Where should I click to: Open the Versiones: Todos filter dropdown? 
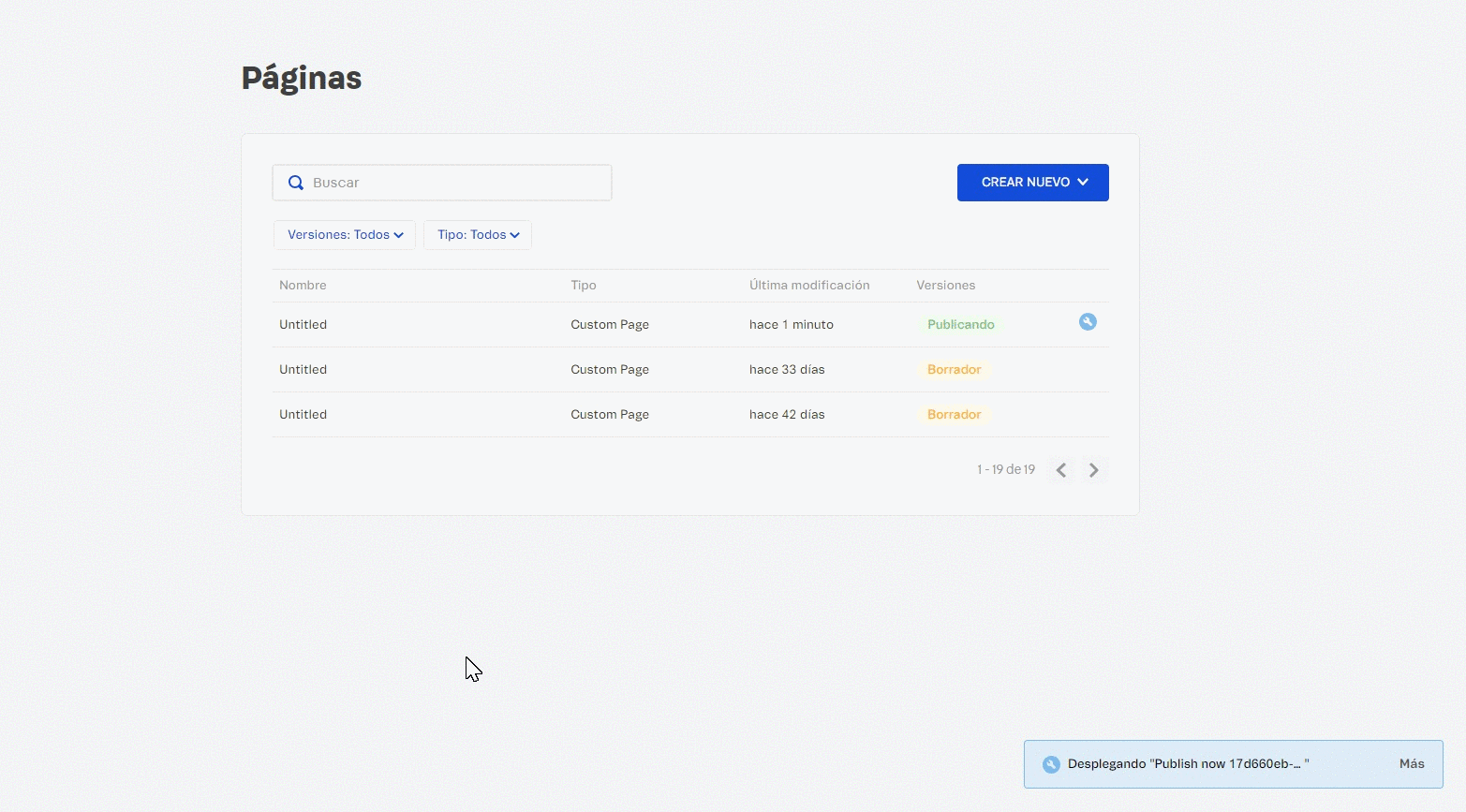point(345,235)
